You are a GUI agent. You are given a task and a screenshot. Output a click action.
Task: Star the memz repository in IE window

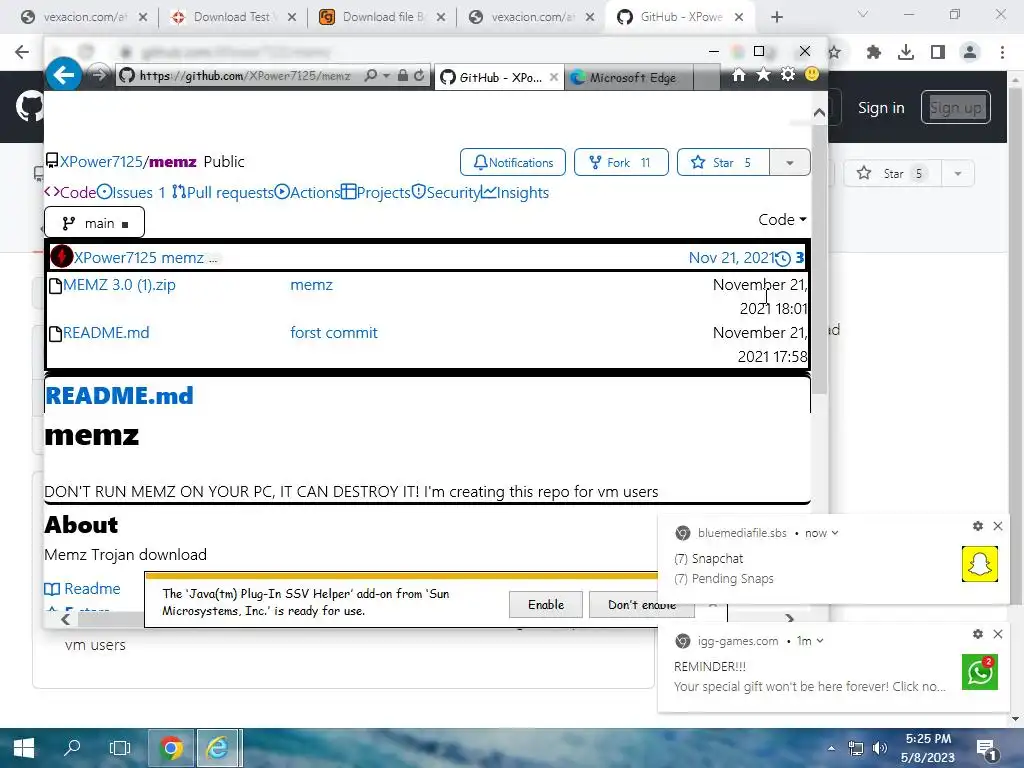pos(723,163)
